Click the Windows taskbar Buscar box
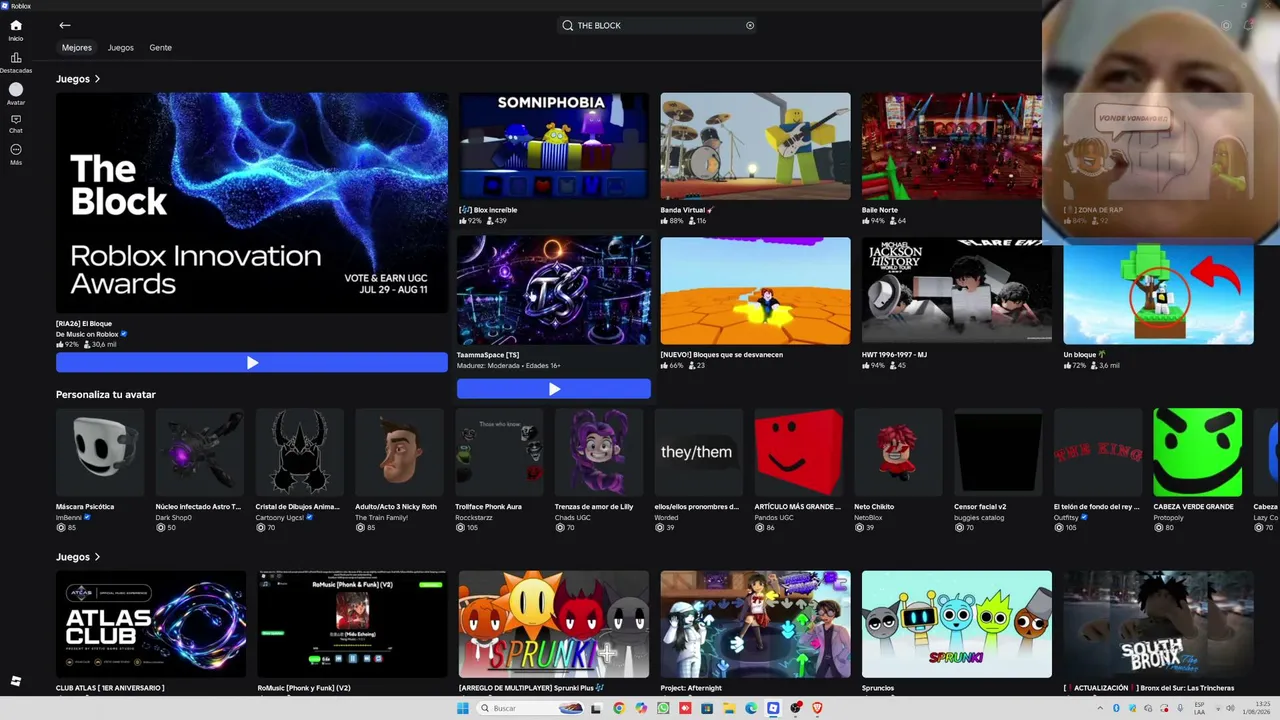The height and width of the screenshot is (720, 1280). (x=530, y=708)
